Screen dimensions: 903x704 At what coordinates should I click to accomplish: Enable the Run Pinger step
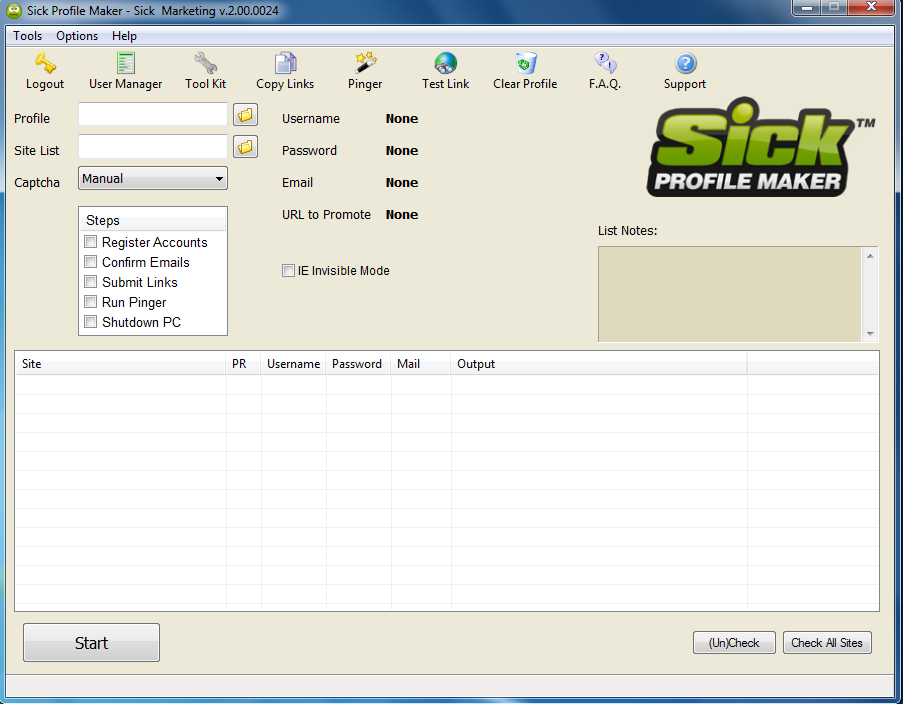pos(90,301)
